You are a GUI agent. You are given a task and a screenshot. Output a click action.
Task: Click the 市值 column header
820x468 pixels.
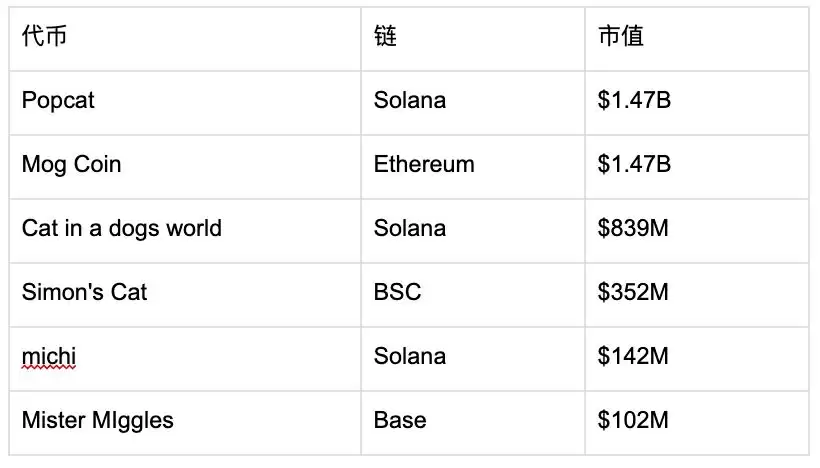620,37
